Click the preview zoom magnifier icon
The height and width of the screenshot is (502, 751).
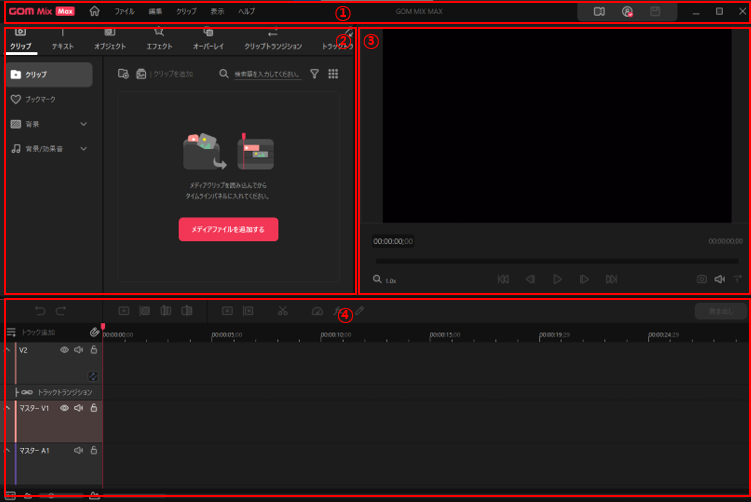coord(377,280)
